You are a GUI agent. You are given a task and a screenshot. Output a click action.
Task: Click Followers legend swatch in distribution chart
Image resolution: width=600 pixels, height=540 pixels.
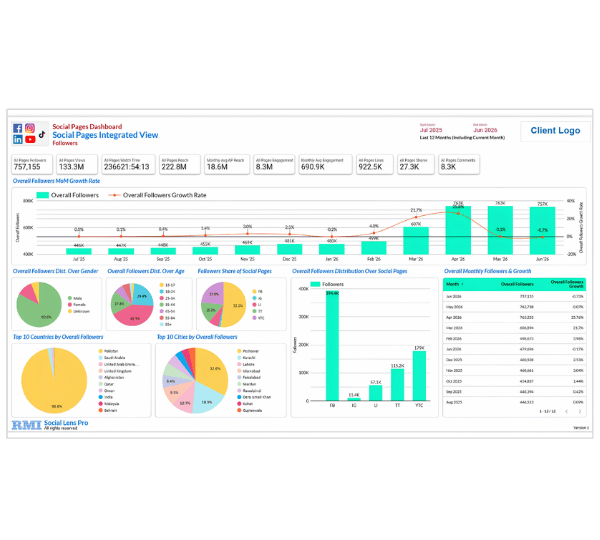click(x=315, y=284)
